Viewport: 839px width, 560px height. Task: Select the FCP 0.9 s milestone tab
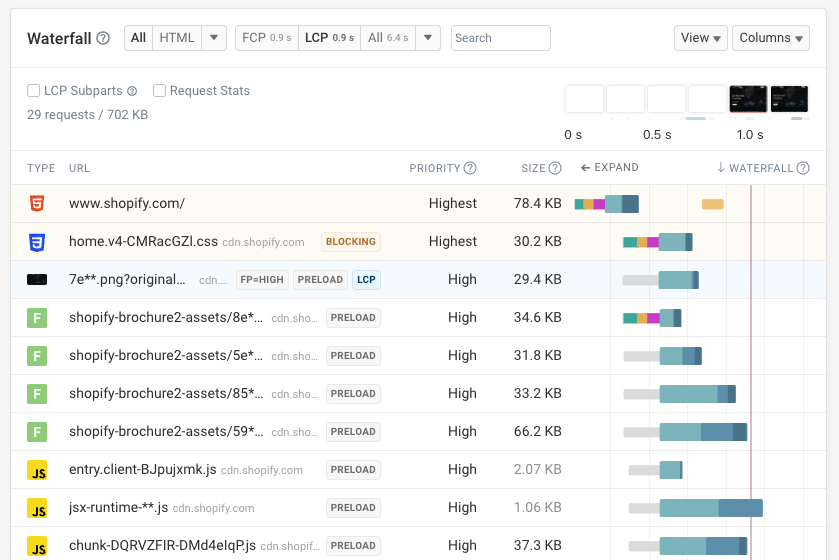[266, 38]
